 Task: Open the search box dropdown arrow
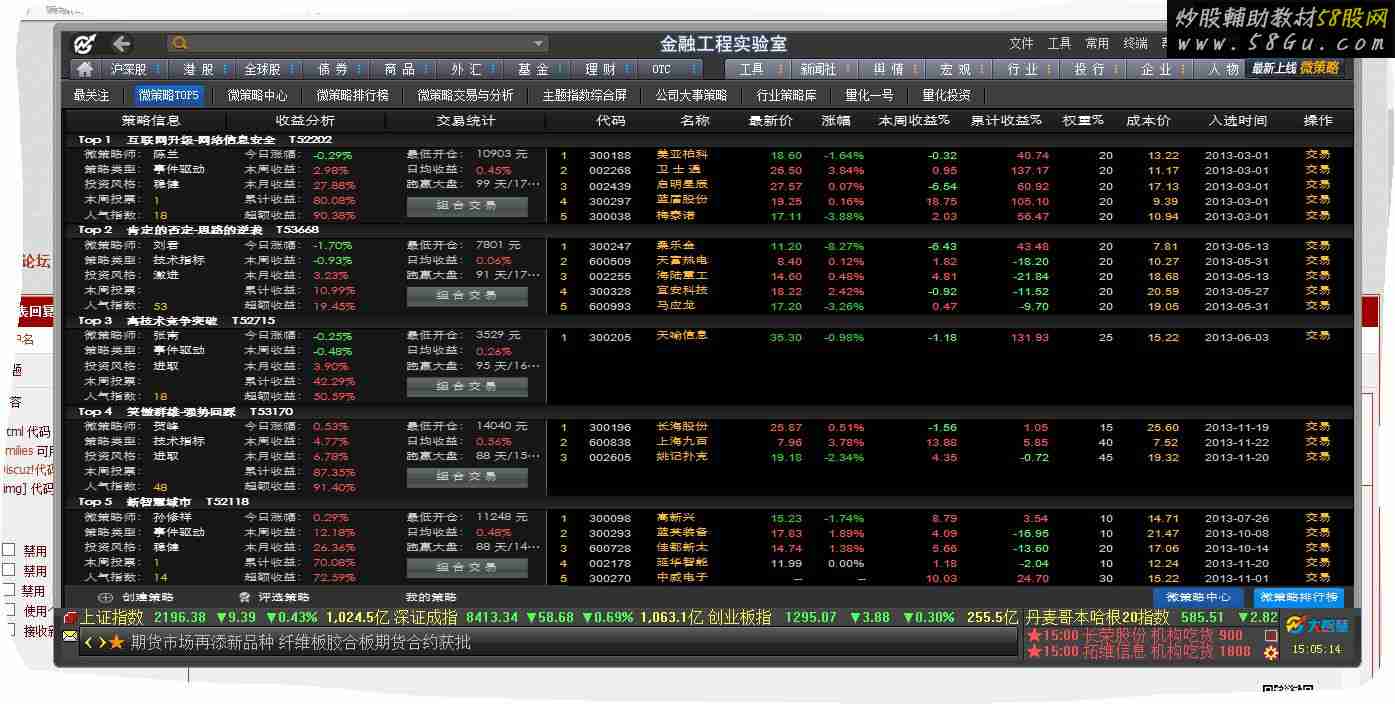coord(539,44)
